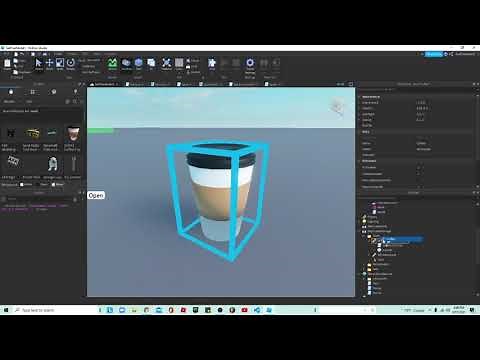Switch to Toolbox Recent tab
480x360 pixels.
pyautogui.click(x=54, y=92)
